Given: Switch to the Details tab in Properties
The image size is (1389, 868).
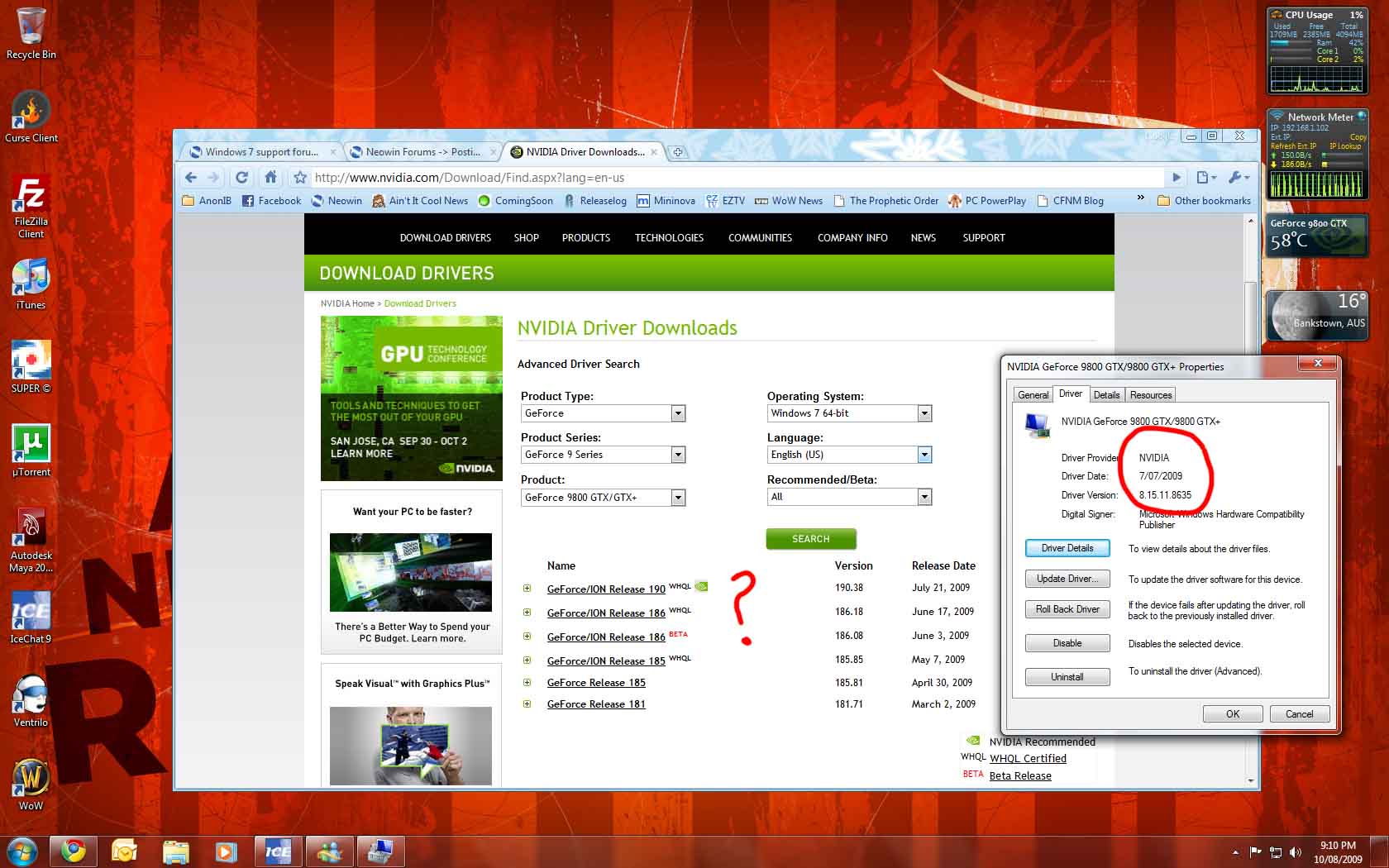Looking at the screenshot, I should click(1107, 394).
